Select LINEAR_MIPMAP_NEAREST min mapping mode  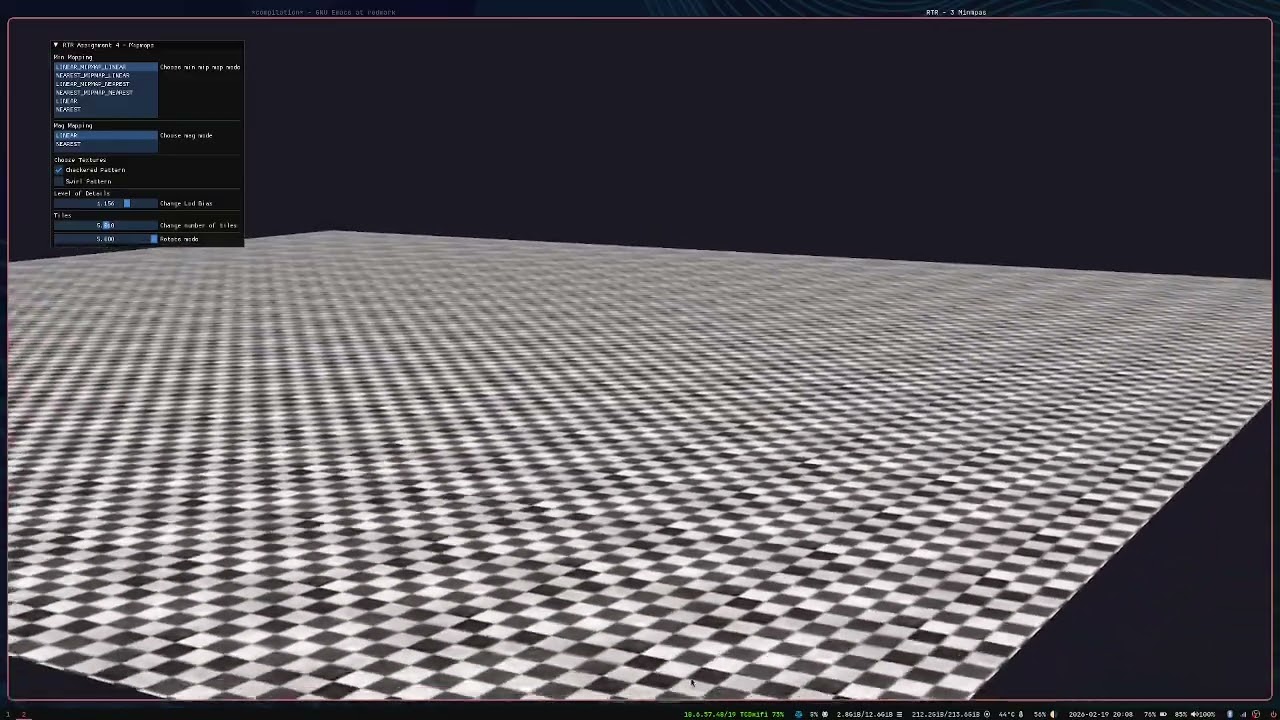click(x=106, y=84)
